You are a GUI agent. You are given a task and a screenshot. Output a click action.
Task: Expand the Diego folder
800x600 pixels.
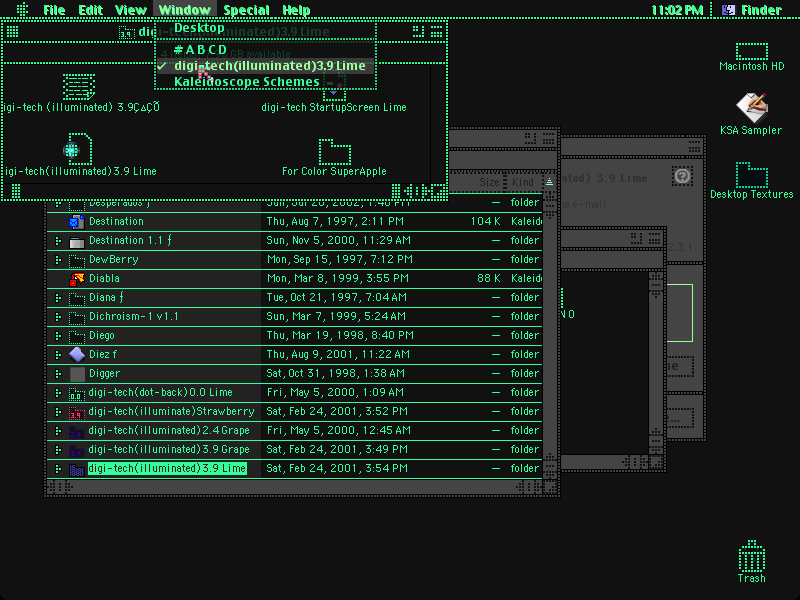point(58,336)
